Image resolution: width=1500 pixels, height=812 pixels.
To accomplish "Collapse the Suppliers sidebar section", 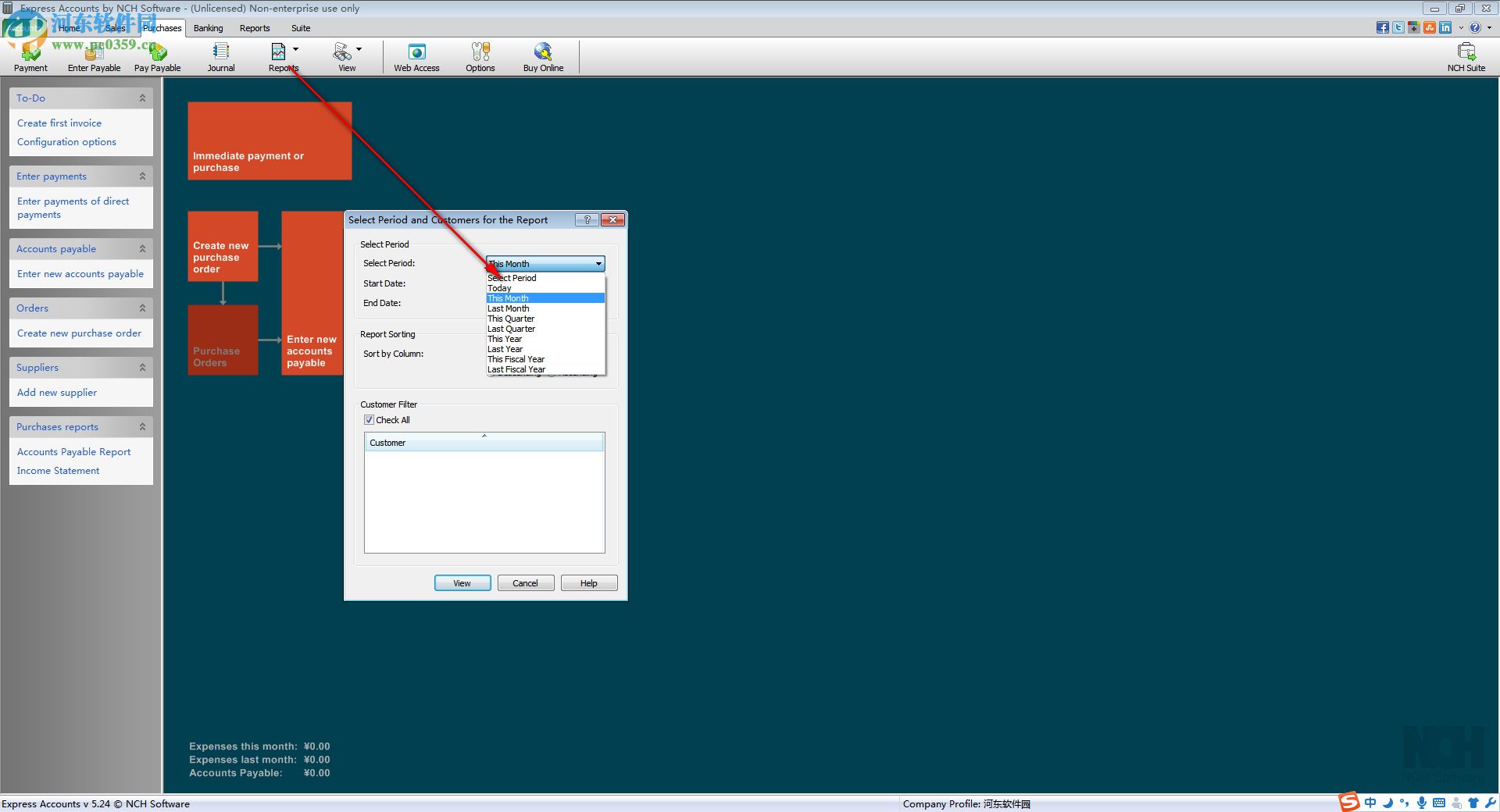I will (x=142, y=368).
